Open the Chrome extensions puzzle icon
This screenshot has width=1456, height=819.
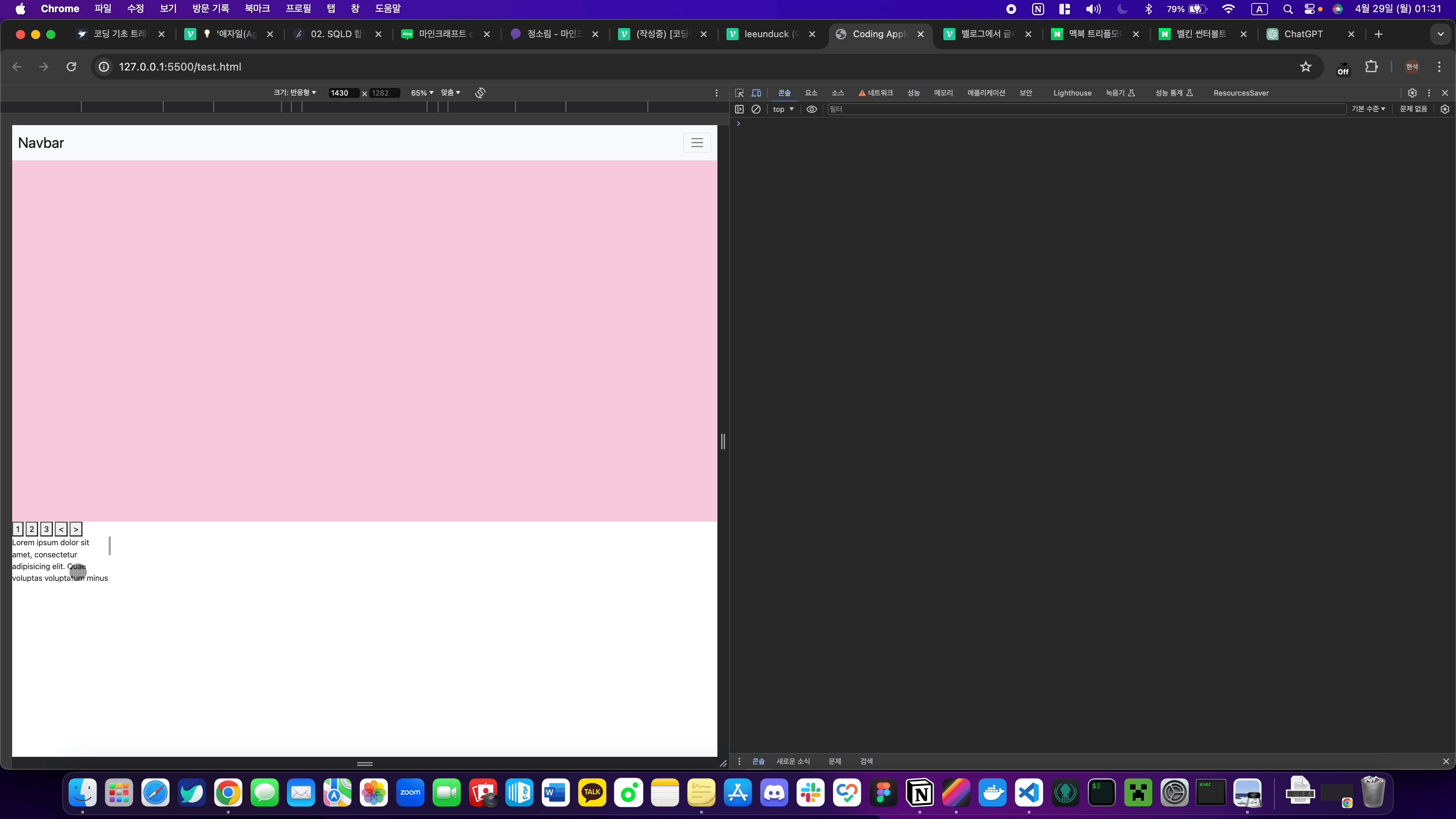[1371, 67]
